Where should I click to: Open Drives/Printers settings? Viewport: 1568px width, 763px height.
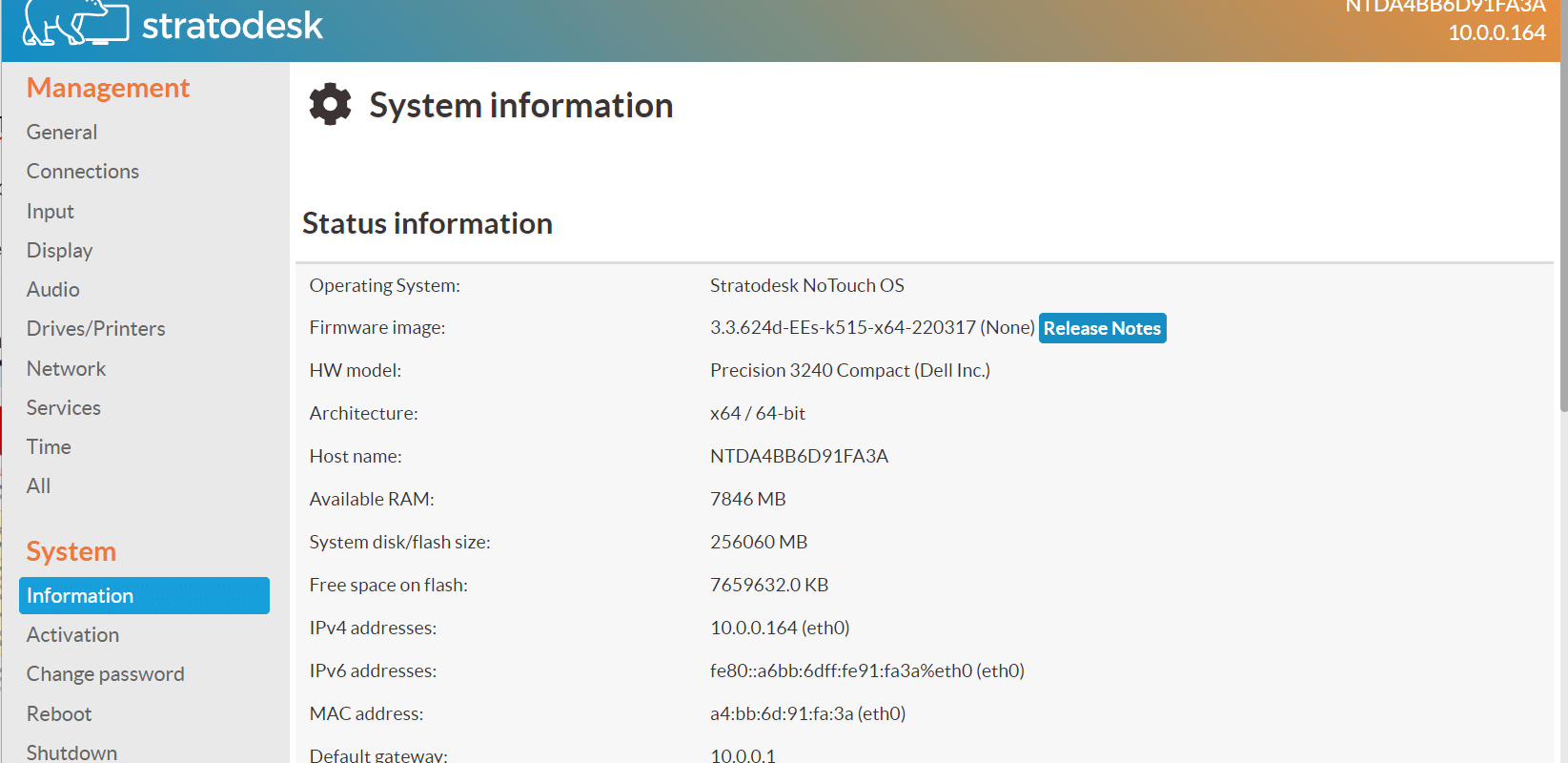tap(96, 329)
